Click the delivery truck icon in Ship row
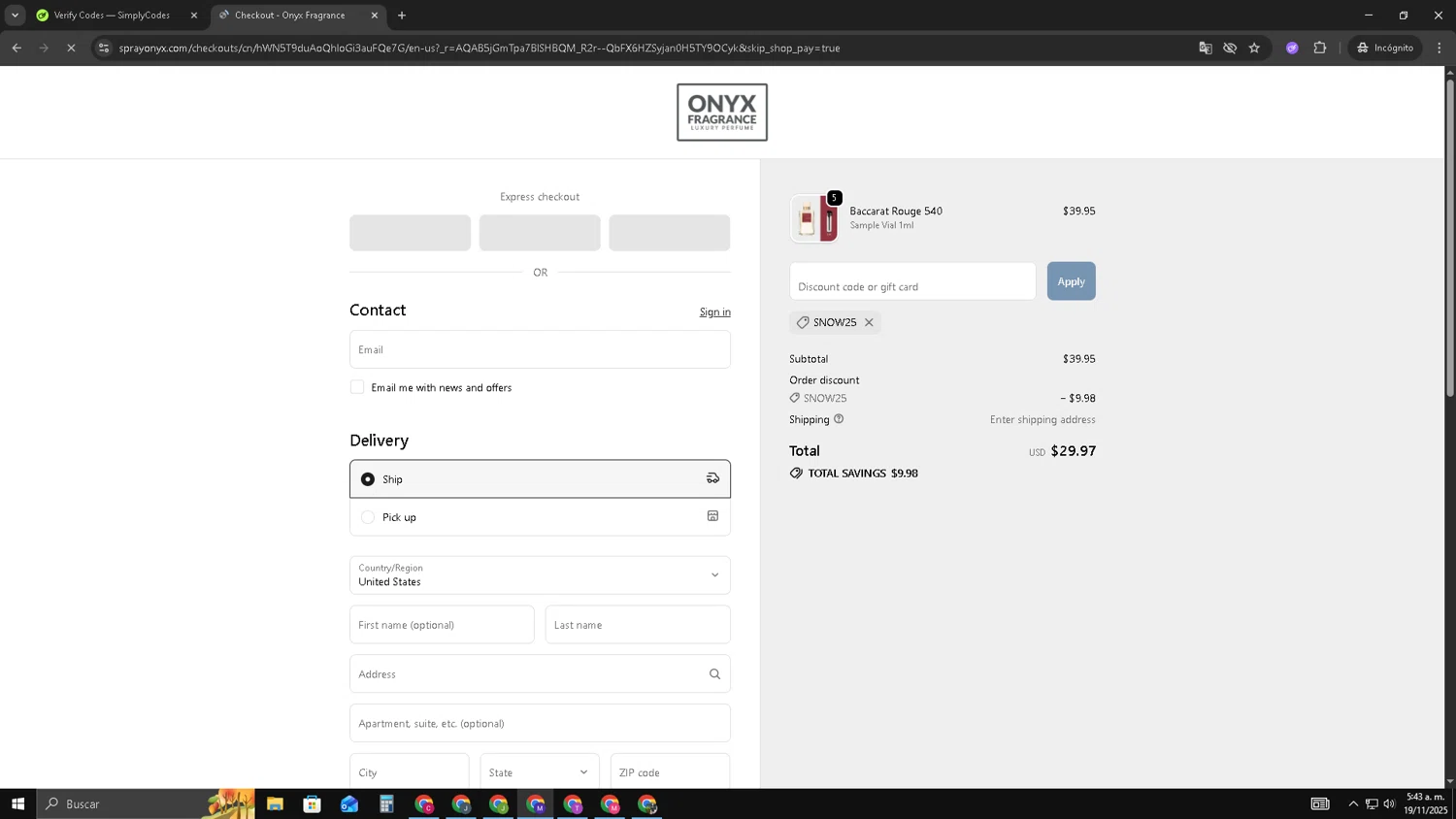The image size is (1456, 819). point(712,478)
